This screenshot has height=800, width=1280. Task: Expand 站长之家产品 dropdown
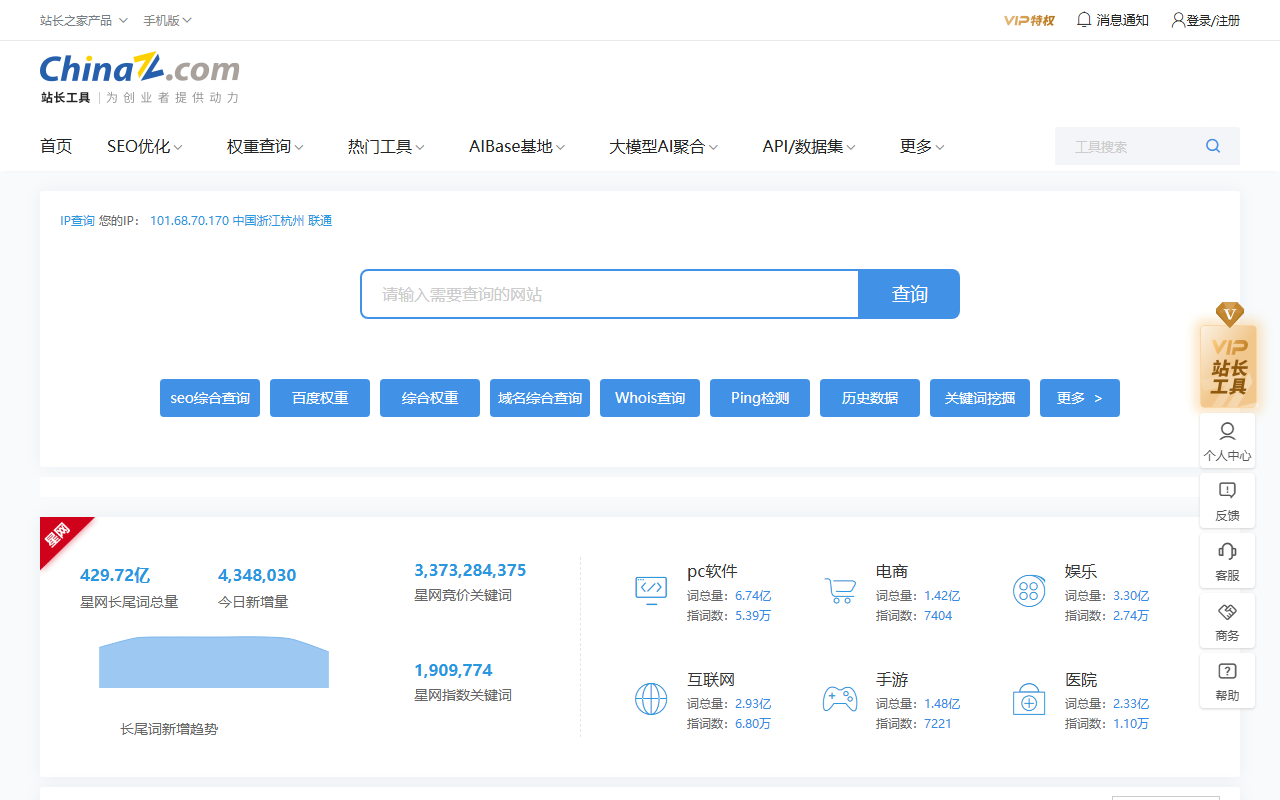[84, 20]
